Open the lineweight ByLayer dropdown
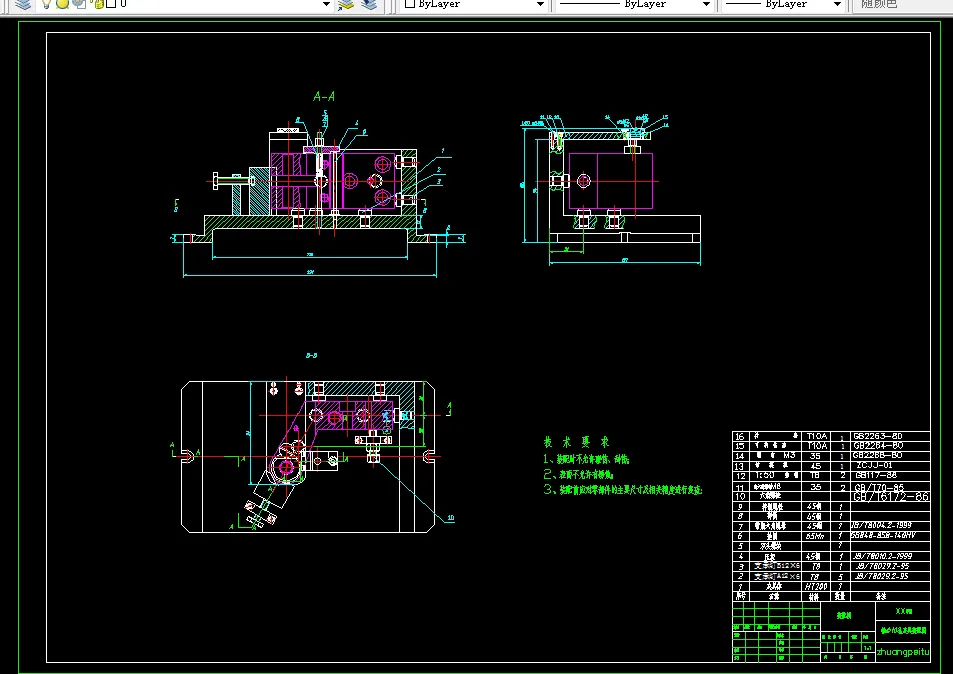This screenshot has height=674, width=953. point(837,4)
